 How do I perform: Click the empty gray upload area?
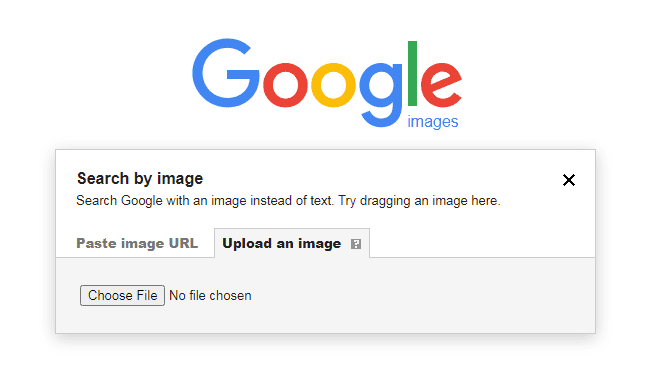point(415,295)
